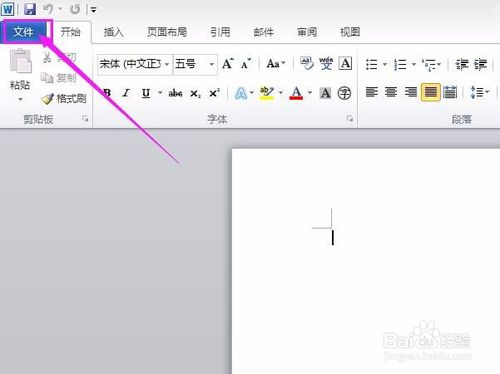Toggle Character Shading icon
Screen dimensions: 500x374
pyautogui.click(x=326, y=93)
